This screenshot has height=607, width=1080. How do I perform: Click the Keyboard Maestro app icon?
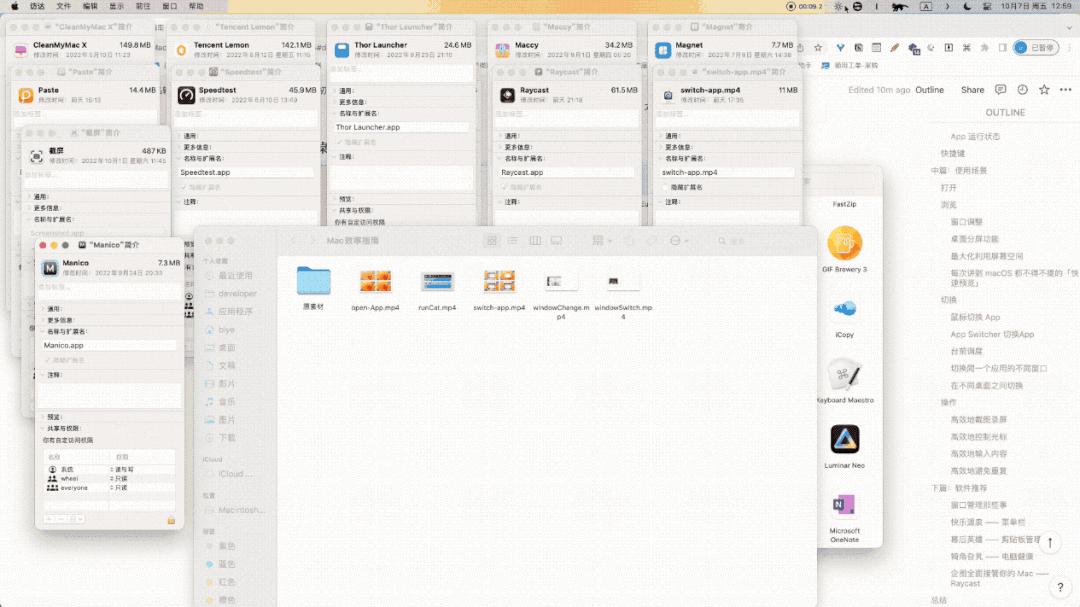(844, 375)
